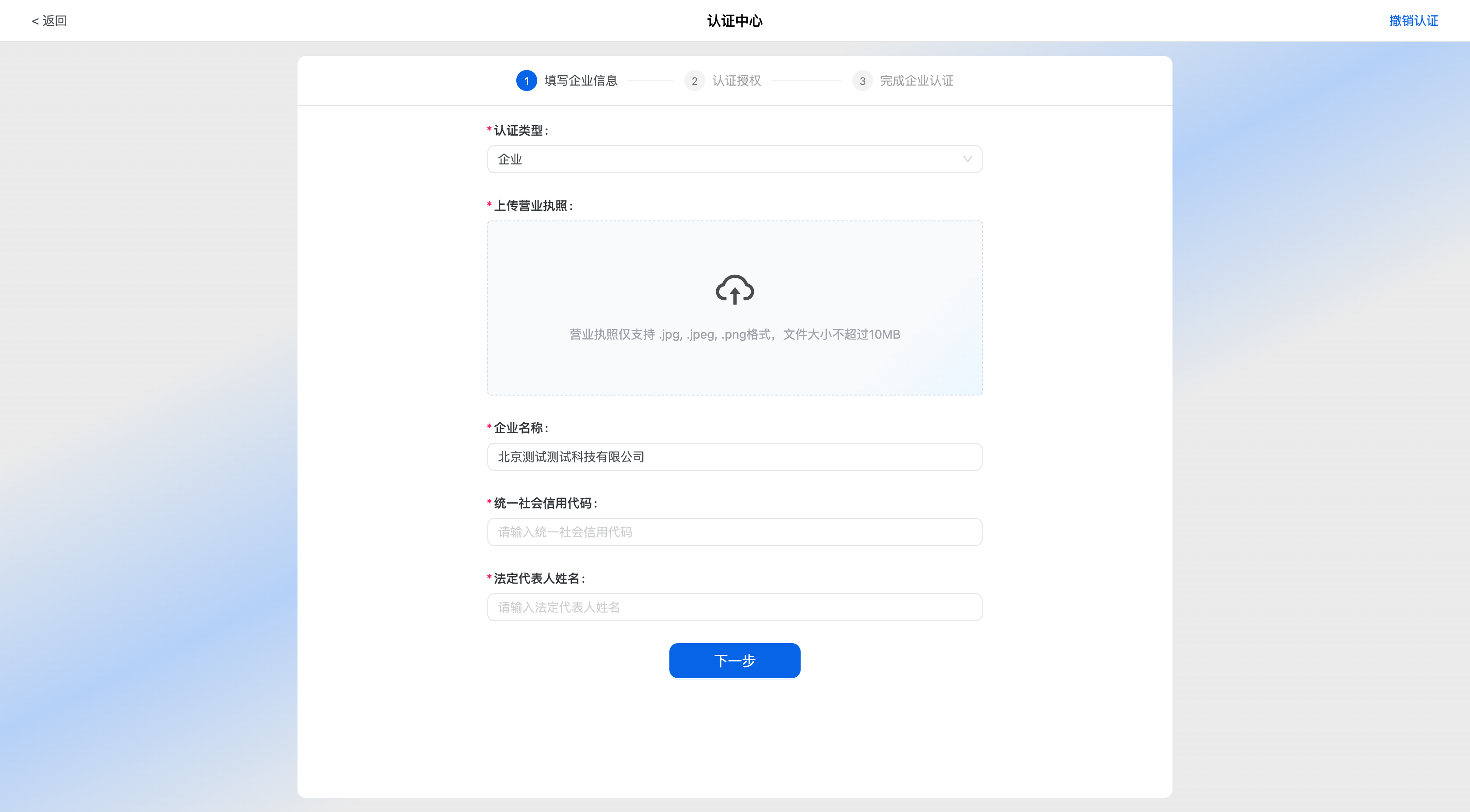
Task: Click the 统一社会信用代码 field label
Action: (546, 503)
